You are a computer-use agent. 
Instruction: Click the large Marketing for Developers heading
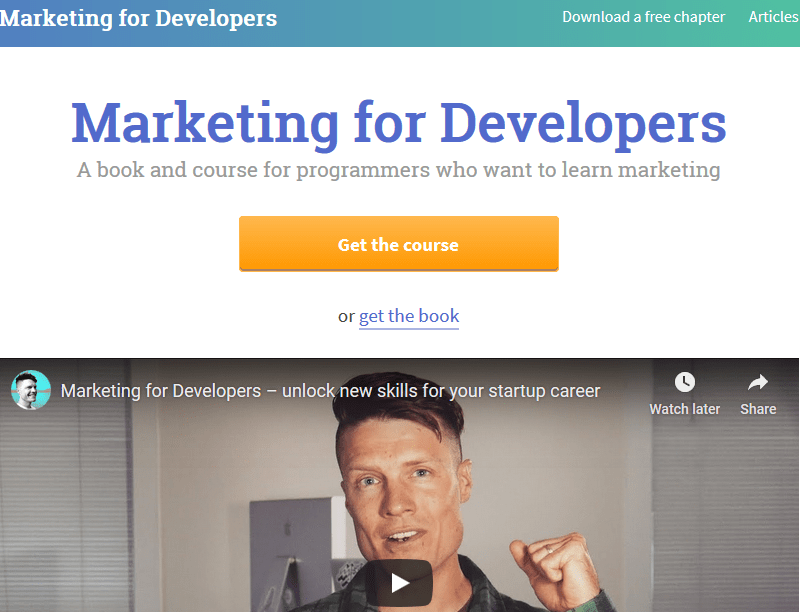[x=398, y=124]
